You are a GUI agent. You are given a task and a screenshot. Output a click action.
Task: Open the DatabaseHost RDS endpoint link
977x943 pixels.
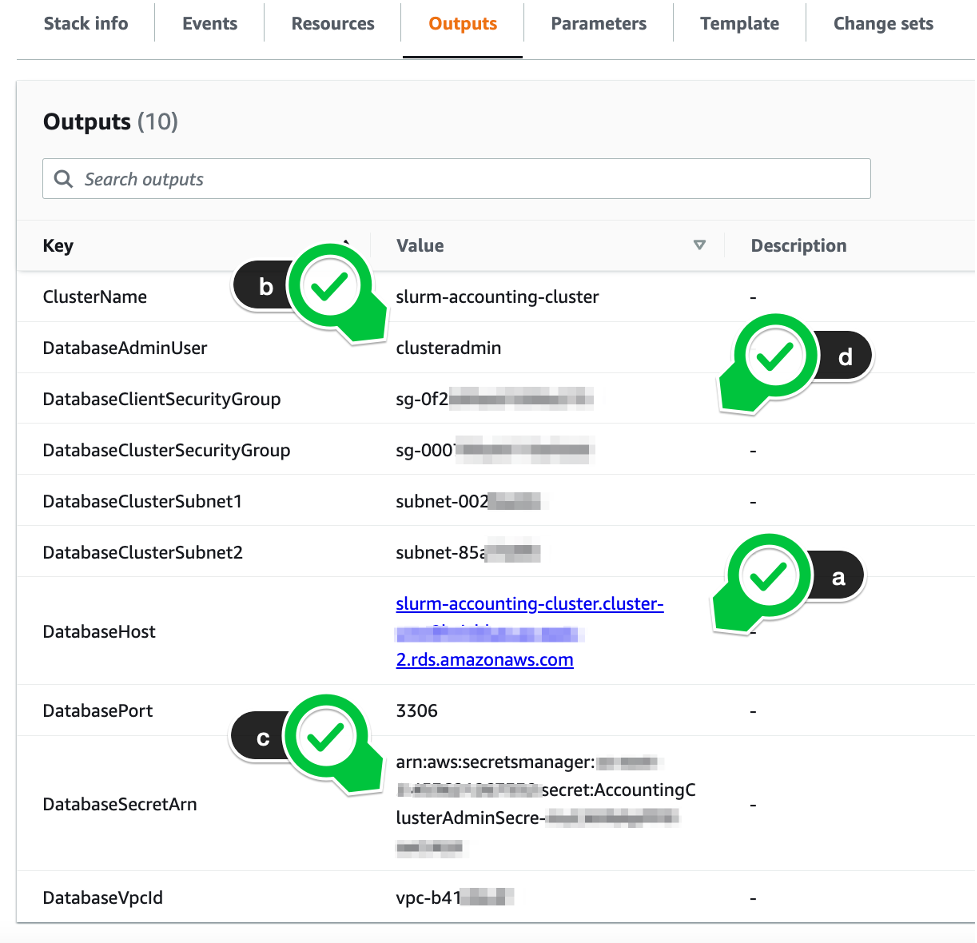529,604
